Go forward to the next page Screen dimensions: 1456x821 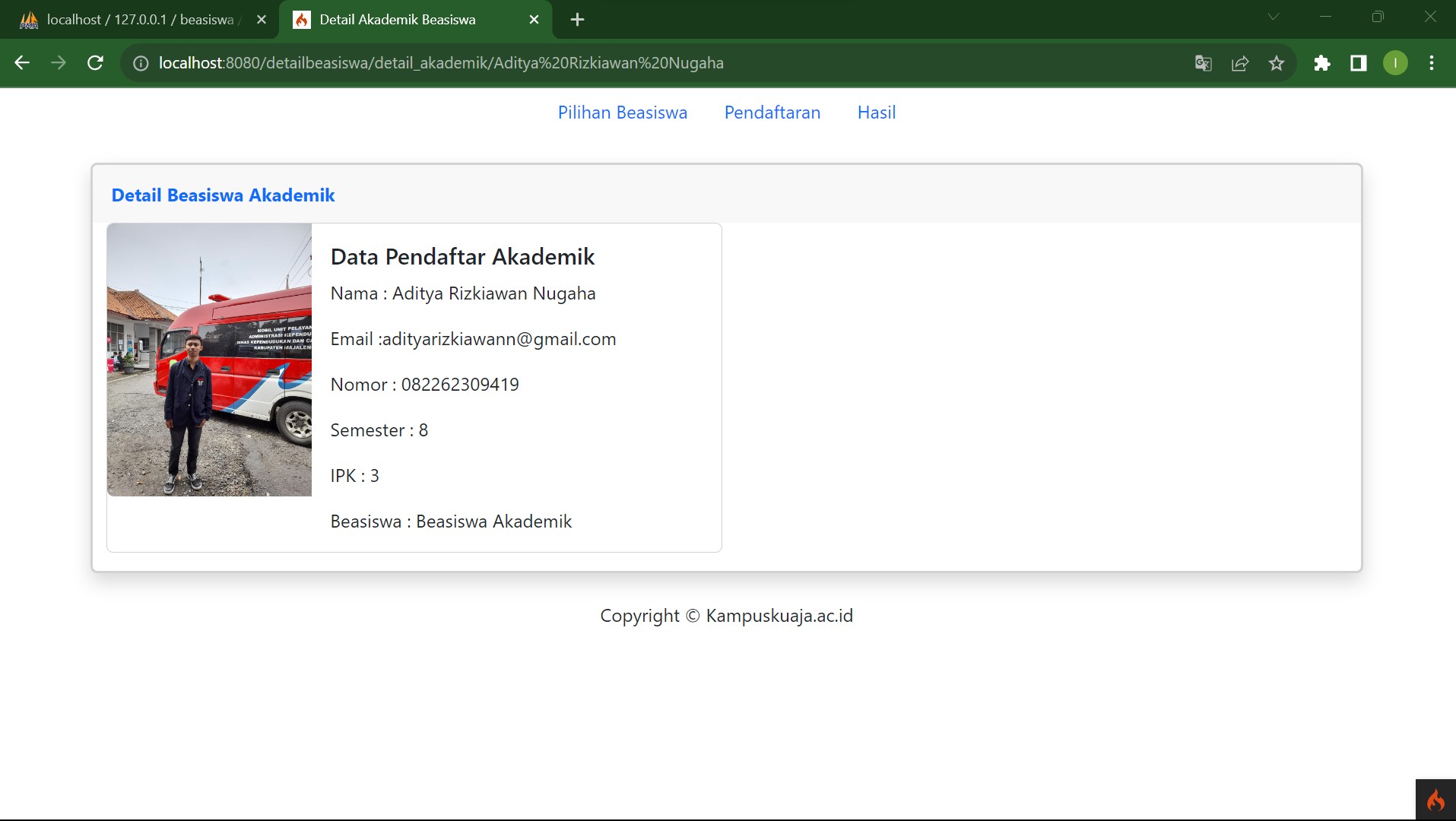point(59,63)
